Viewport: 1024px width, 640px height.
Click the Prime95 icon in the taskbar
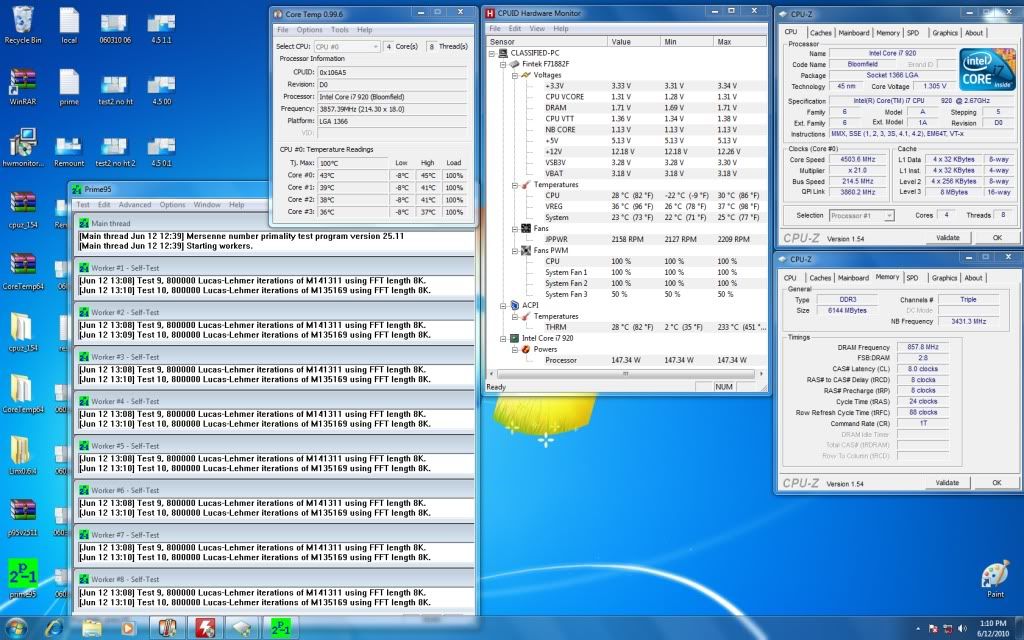pos(283,627)
